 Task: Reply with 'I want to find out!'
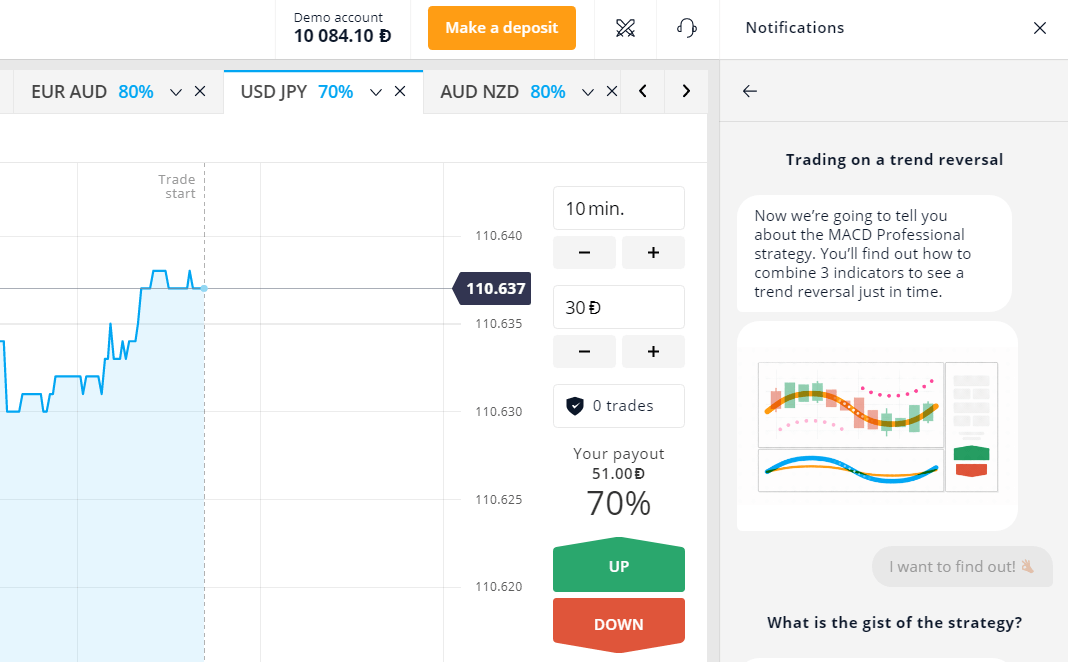(961, 566)
